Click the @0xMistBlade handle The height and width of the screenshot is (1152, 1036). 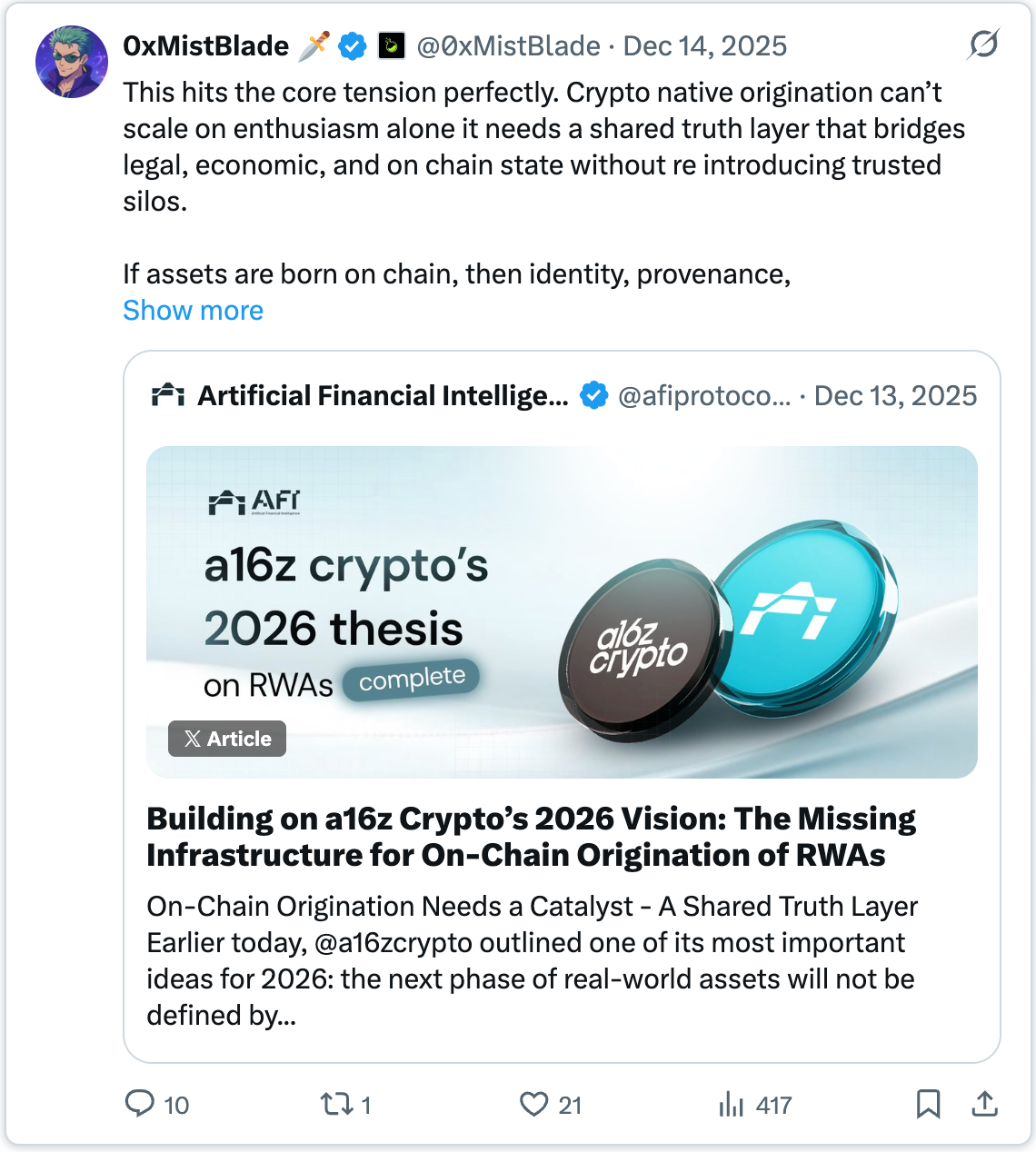[x=508, y=45]
